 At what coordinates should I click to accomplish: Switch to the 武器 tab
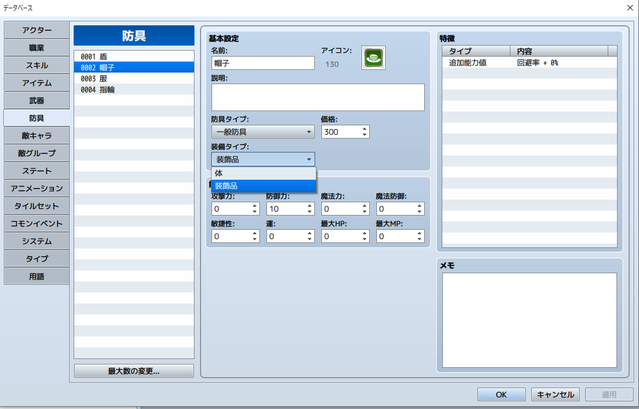coord(37,100)
